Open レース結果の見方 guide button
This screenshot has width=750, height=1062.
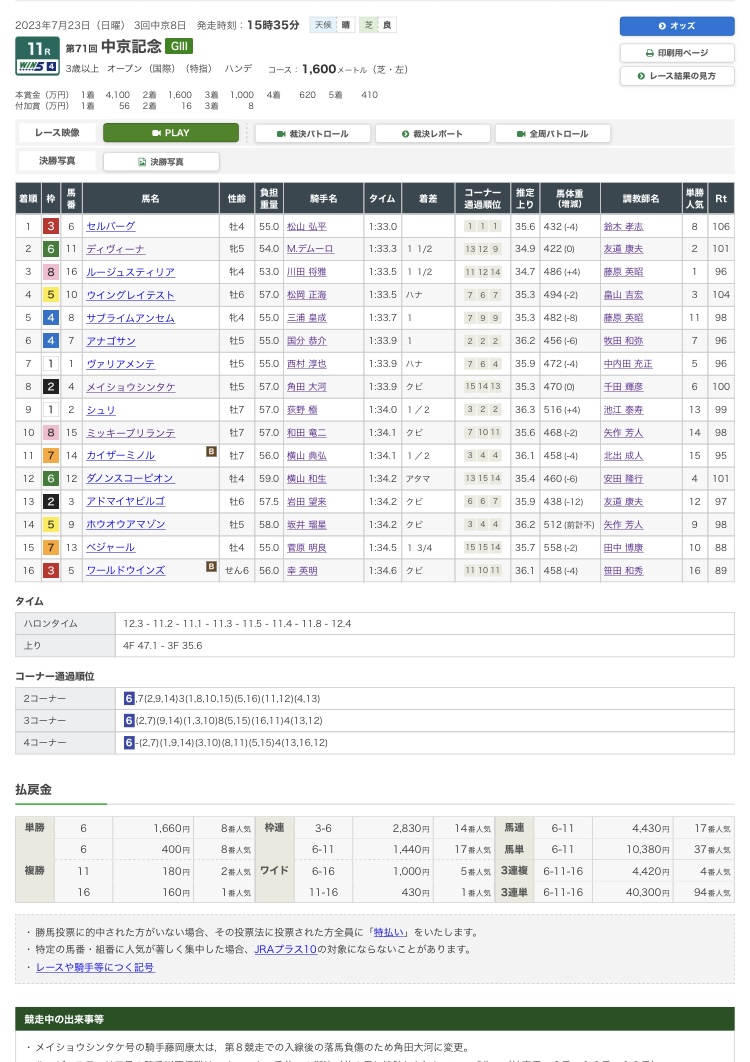click(x=677, y=76)
